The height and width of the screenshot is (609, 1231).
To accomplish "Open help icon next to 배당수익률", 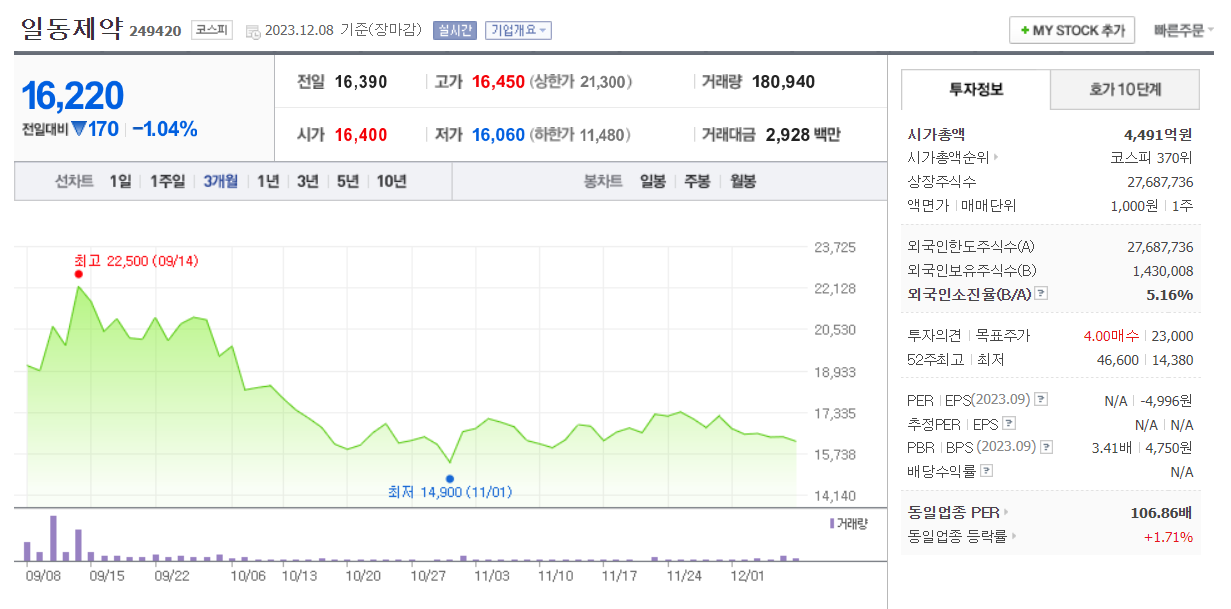I will point(987,471).
